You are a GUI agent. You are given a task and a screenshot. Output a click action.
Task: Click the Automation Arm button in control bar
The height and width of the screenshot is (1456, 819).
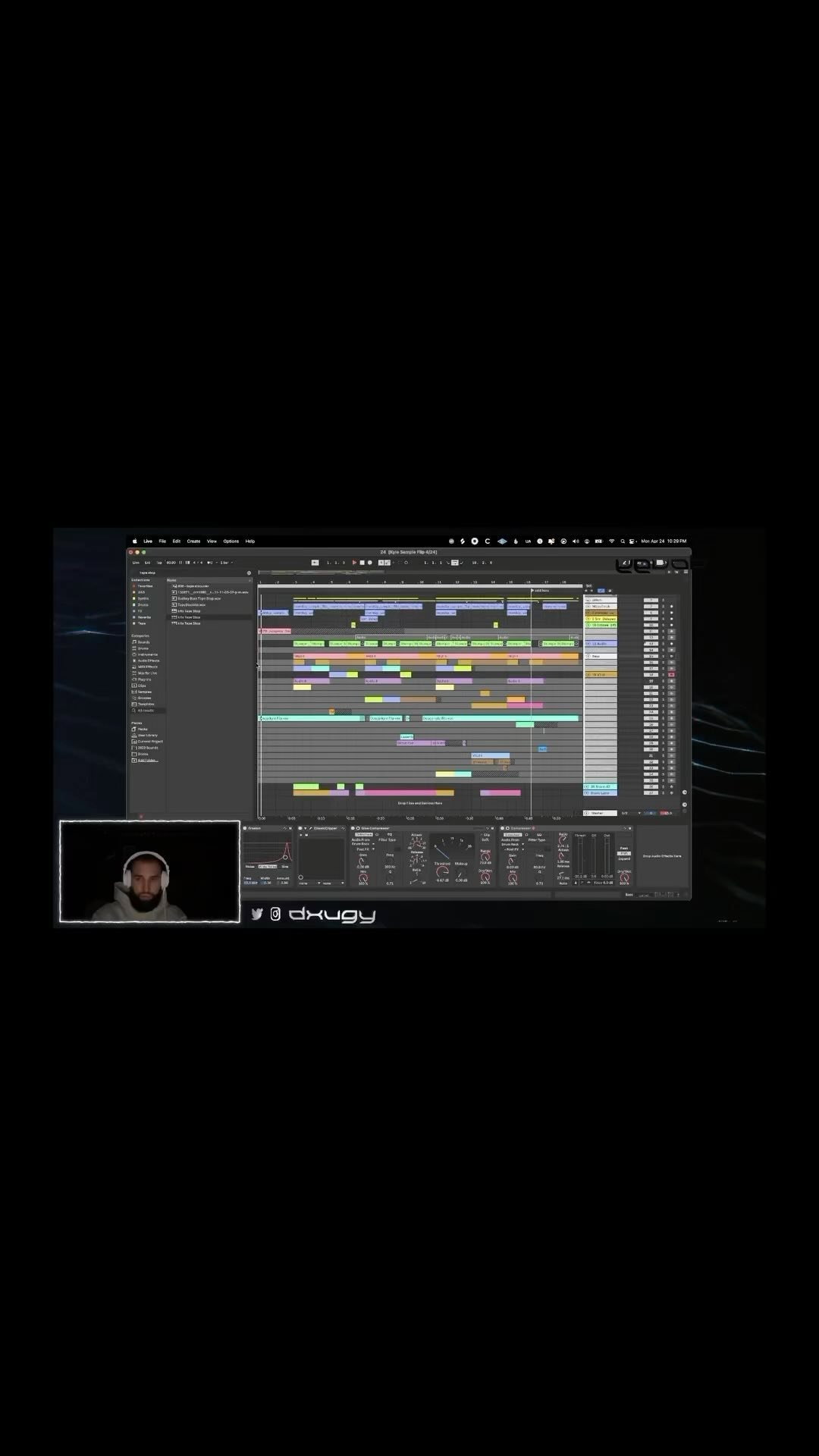pyautogui.click(x=388, y=562)
